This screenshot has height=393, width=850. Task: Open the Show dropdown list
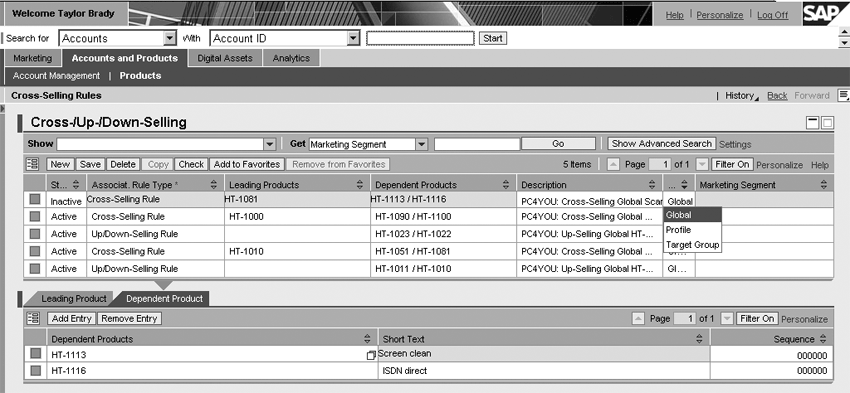click(x=269, y=144)
